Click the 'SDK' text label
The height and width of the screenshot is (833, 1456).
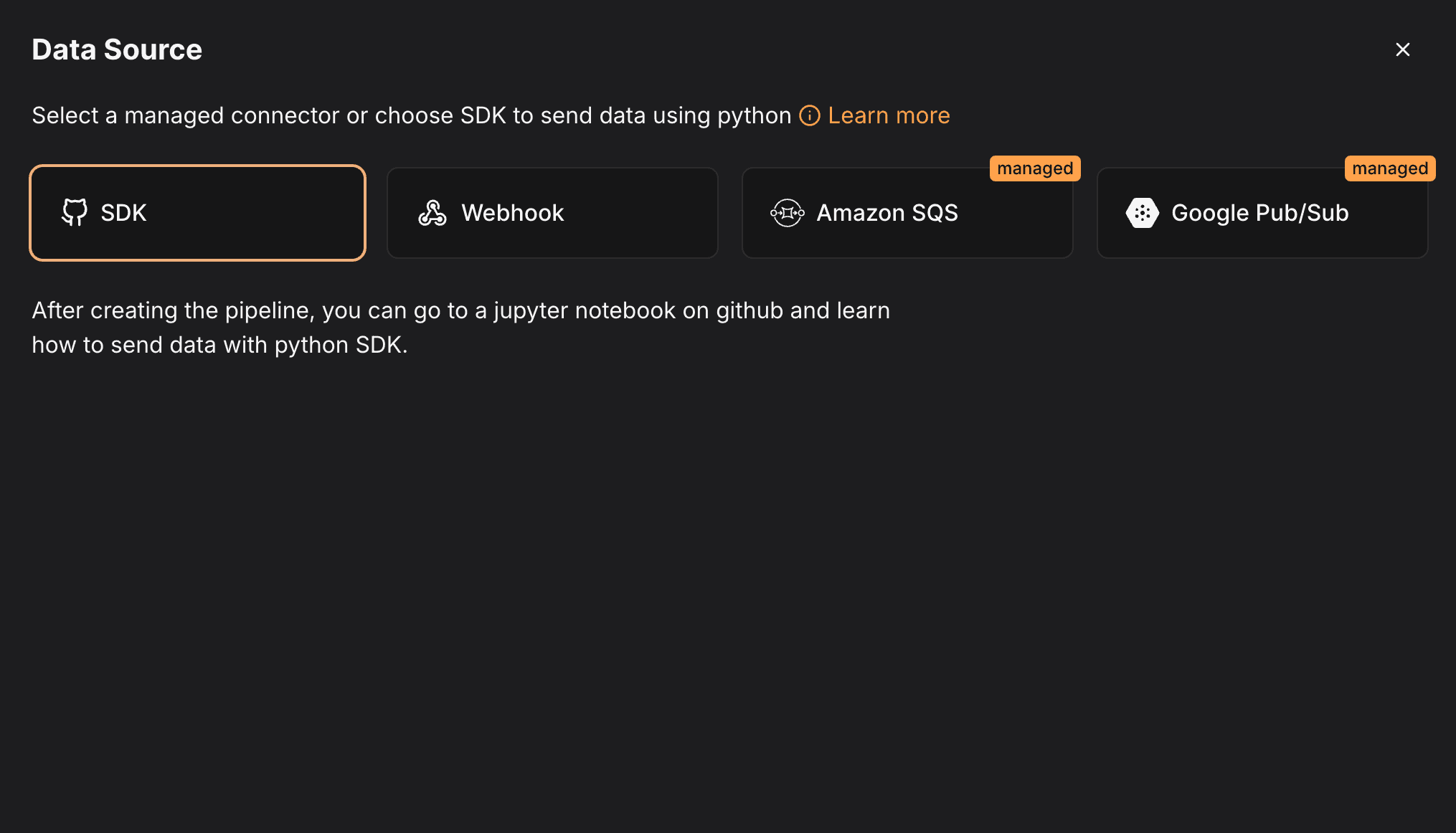click(x=123, y=213)
